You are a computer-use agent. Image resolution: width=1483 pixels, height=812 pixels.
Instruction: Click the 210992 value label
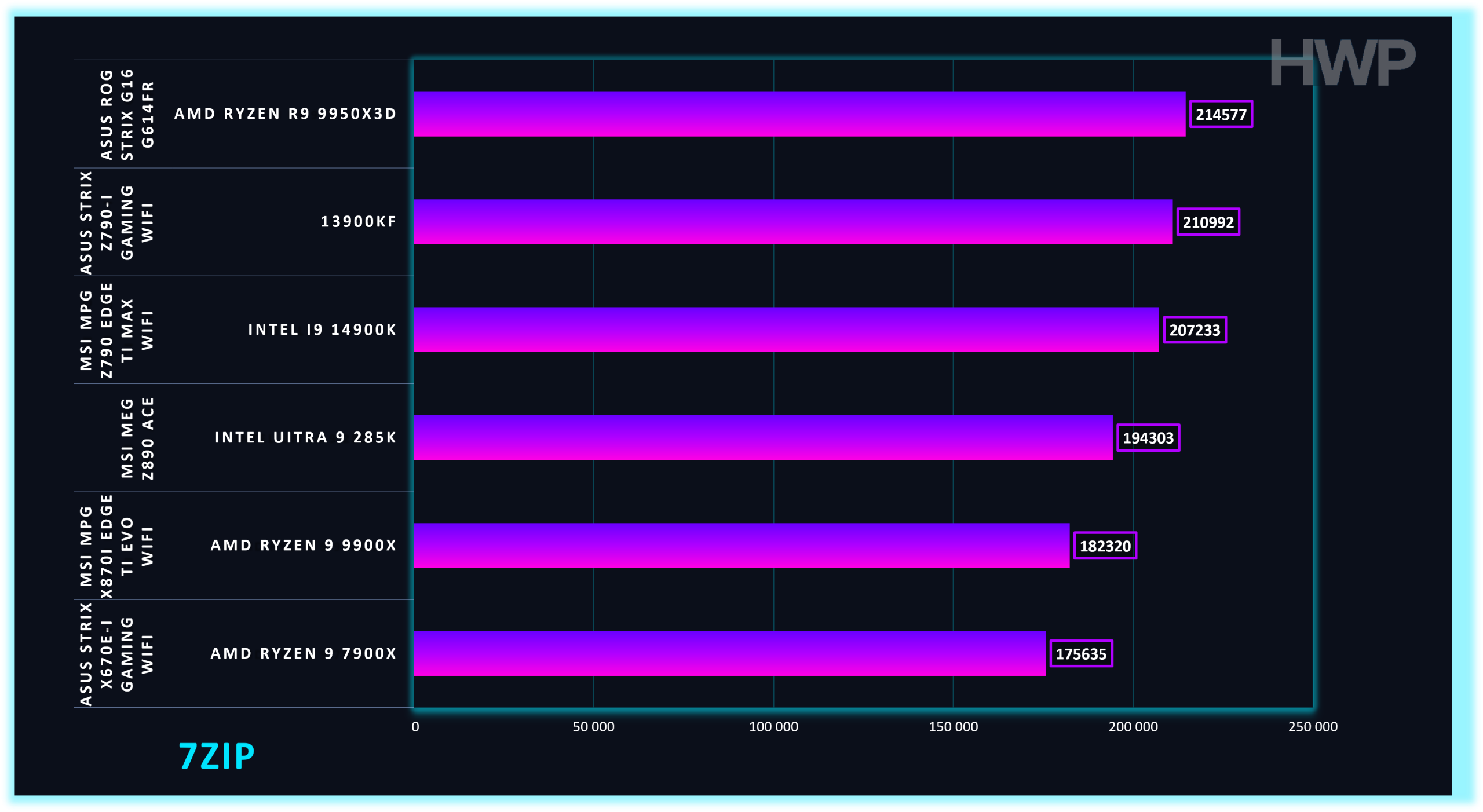coord(1208,222)
